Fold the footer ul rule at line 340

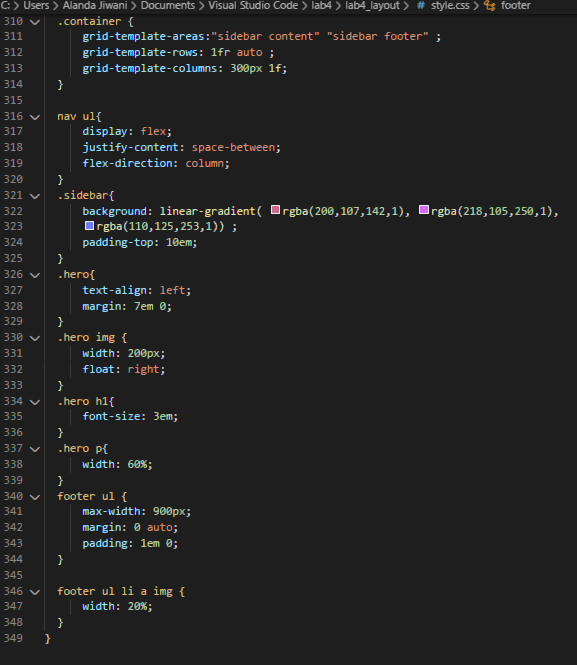pyautogui.click(x=35, y=497)
